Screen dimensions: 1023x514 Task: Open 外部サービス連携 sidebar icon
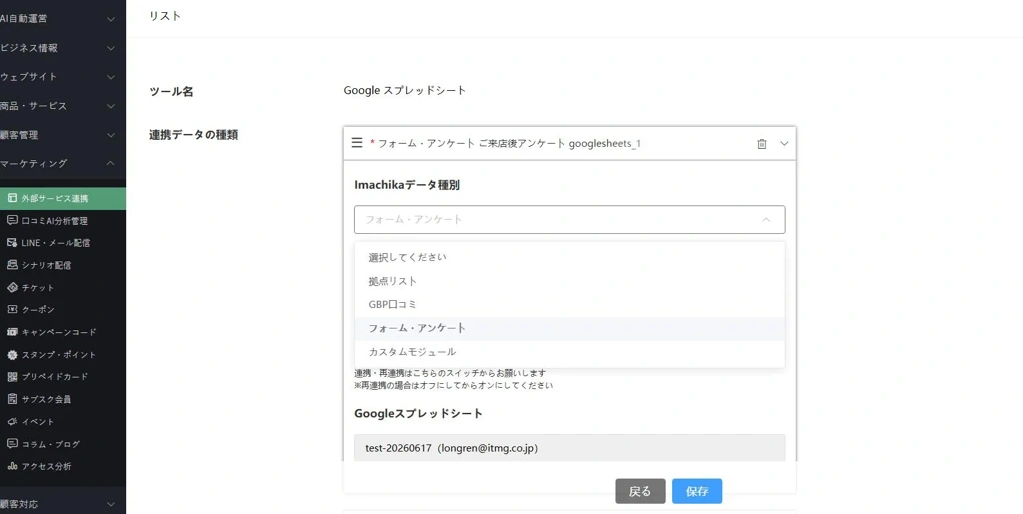(12, 198)
